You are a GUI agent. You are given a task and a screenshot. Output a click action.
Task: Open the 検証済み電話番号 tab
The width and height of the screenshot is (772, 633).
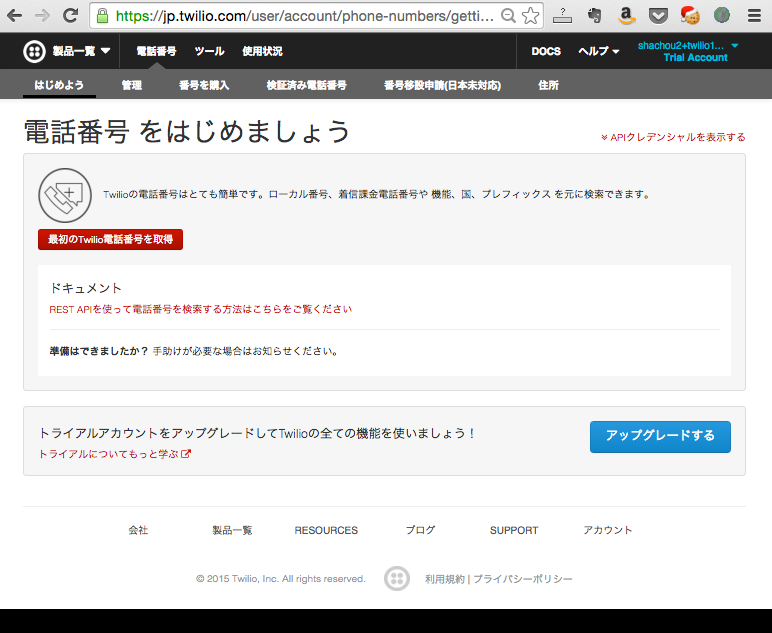306,85
